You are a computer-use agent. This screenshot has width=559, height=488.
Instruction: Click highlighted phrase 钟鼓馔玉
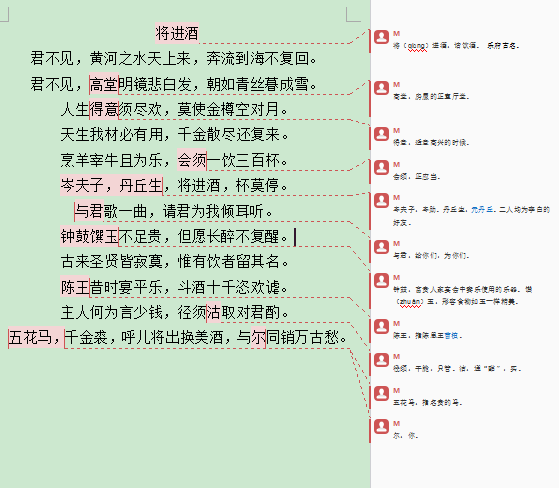(x=89, y=236)
